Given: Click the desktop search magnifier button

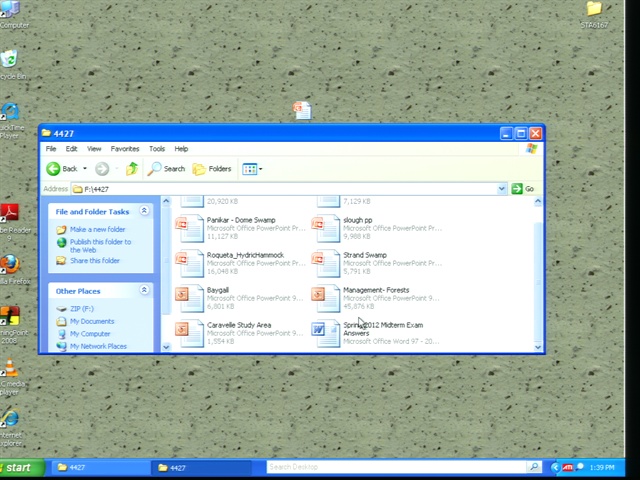Looking at the screenshot, I should 533,467.
